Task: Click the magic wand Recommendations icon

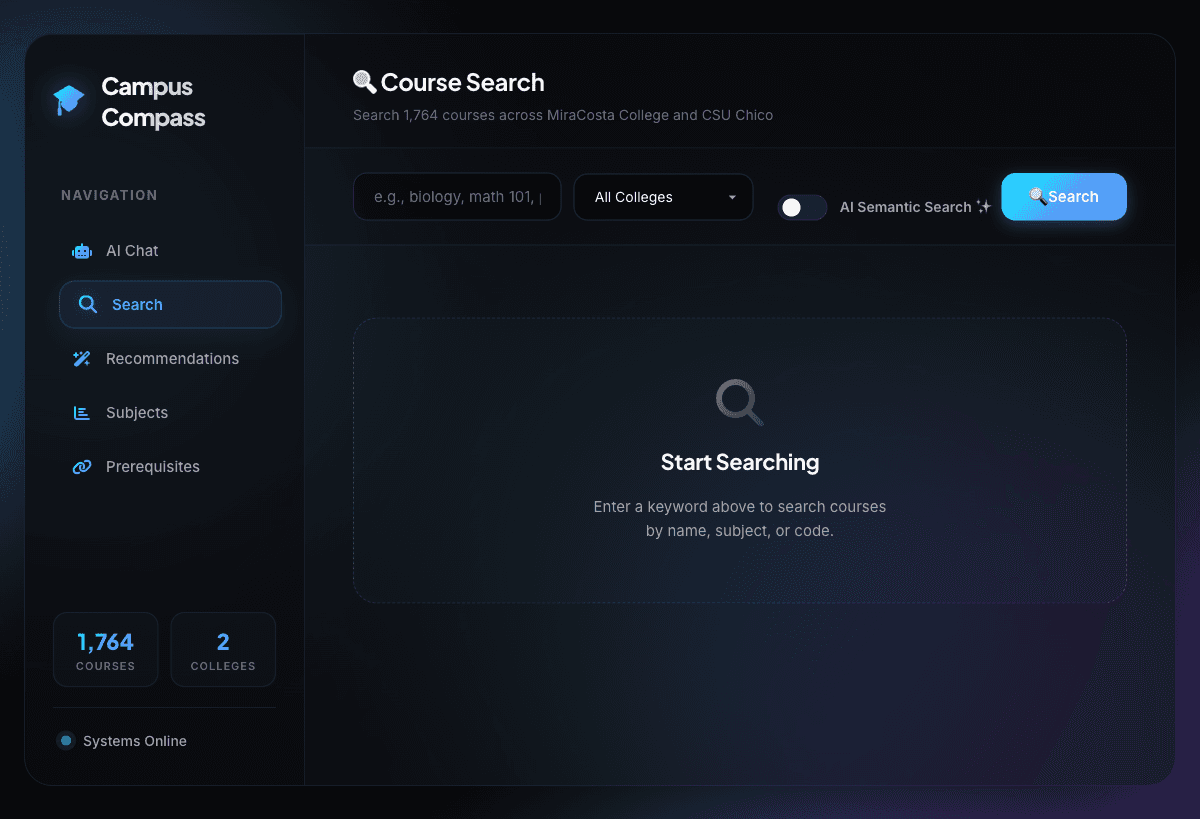Action: [82, 359]
